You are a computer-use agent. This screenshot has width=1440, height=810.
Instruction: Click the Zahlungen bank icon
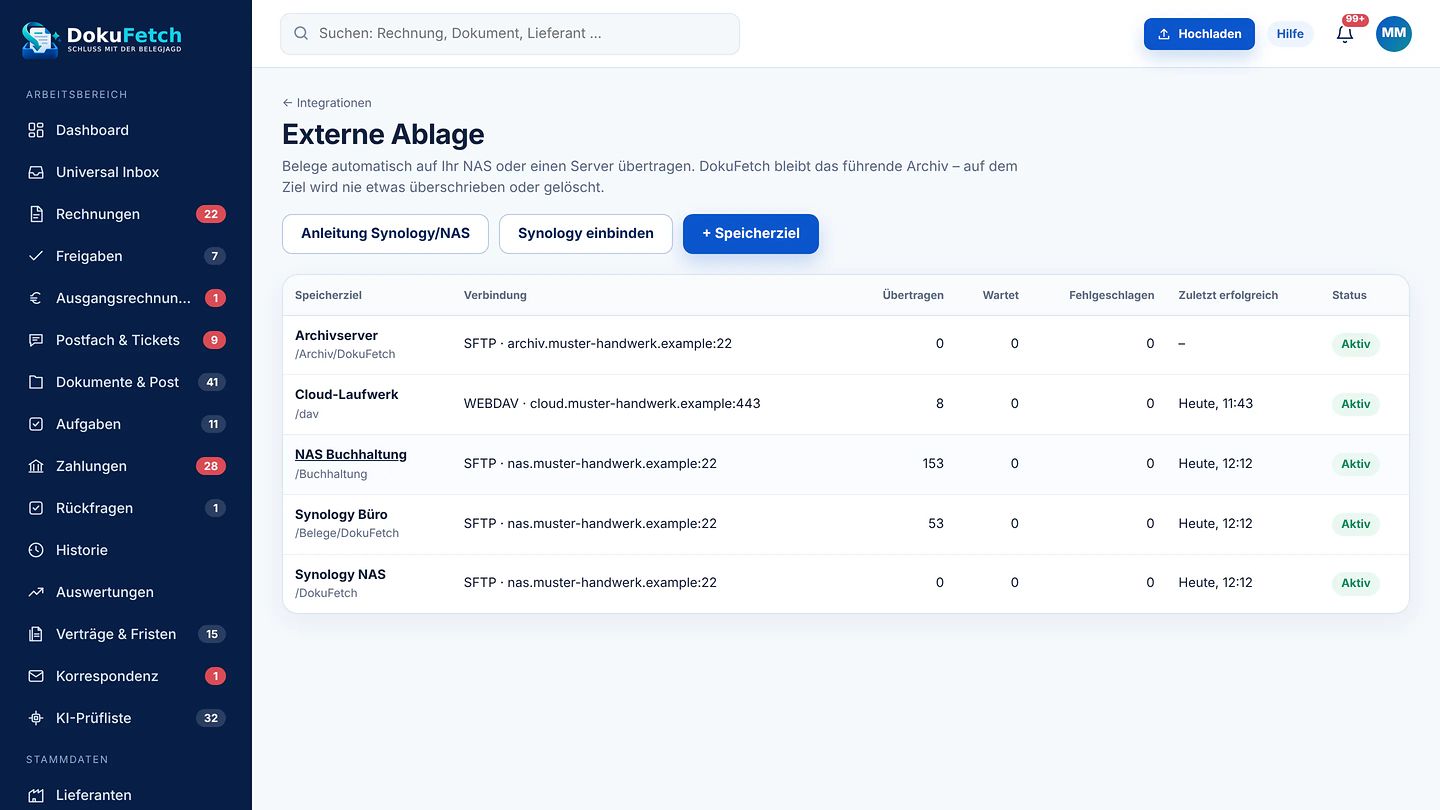click(x=36, y=466)
